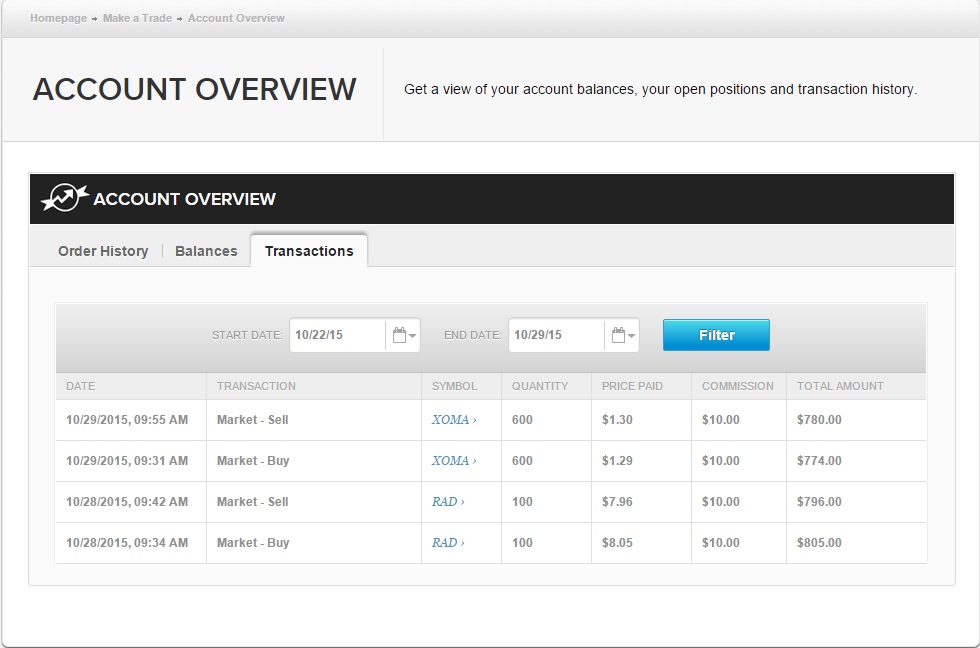Open the end date calendar picker
This screenshot has height=648, width=980.
(622, 335)
